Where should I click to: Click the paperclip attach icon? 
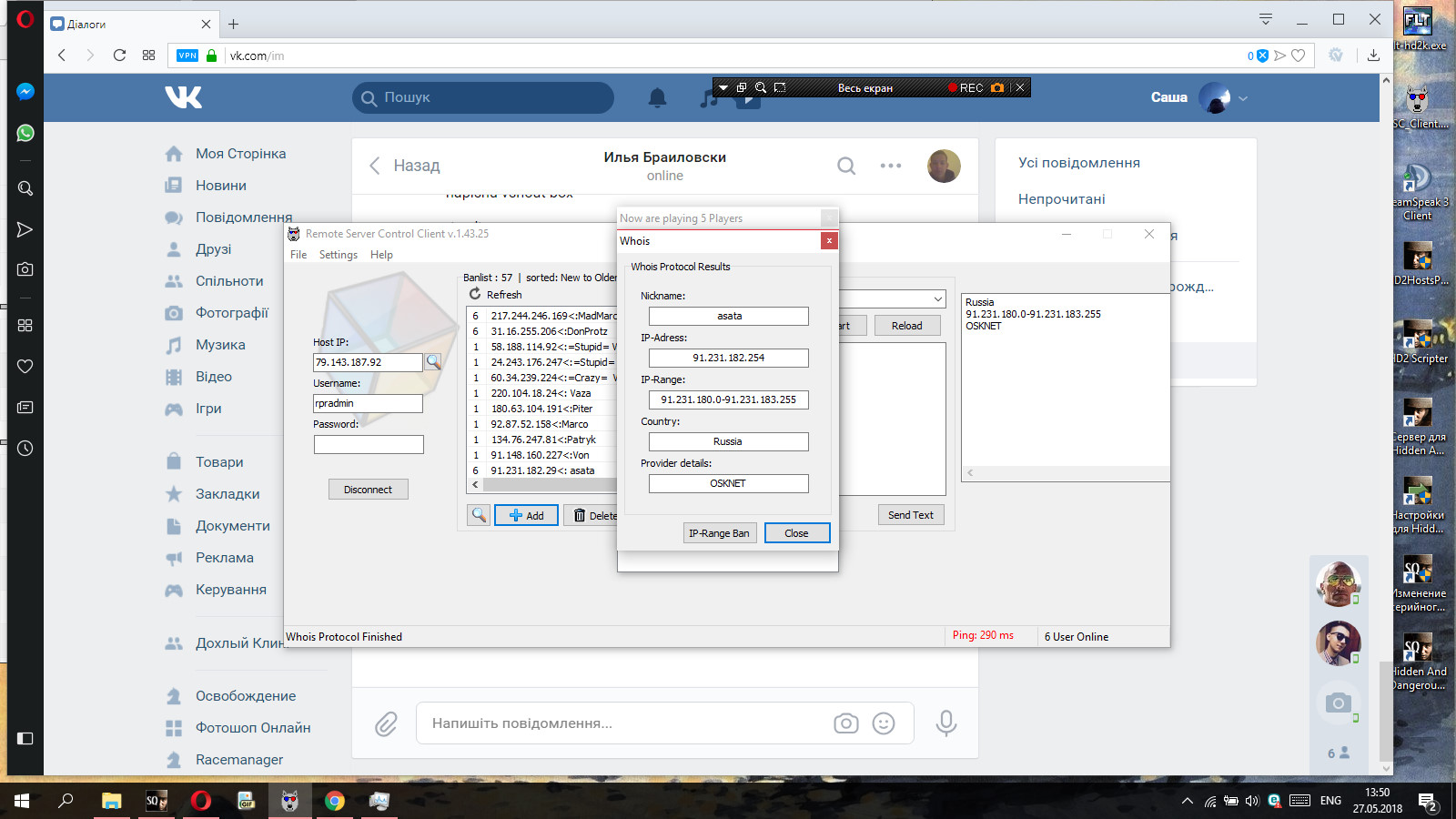(x=386, y=723)
